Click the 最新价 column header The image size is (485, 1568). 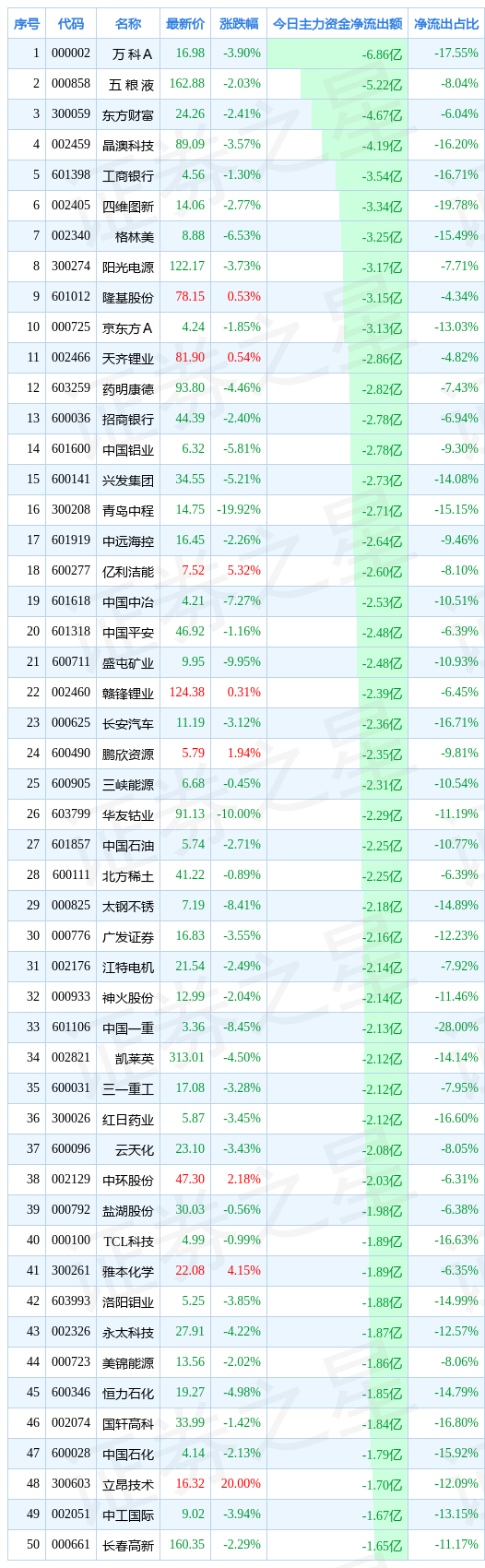[185, 24]
